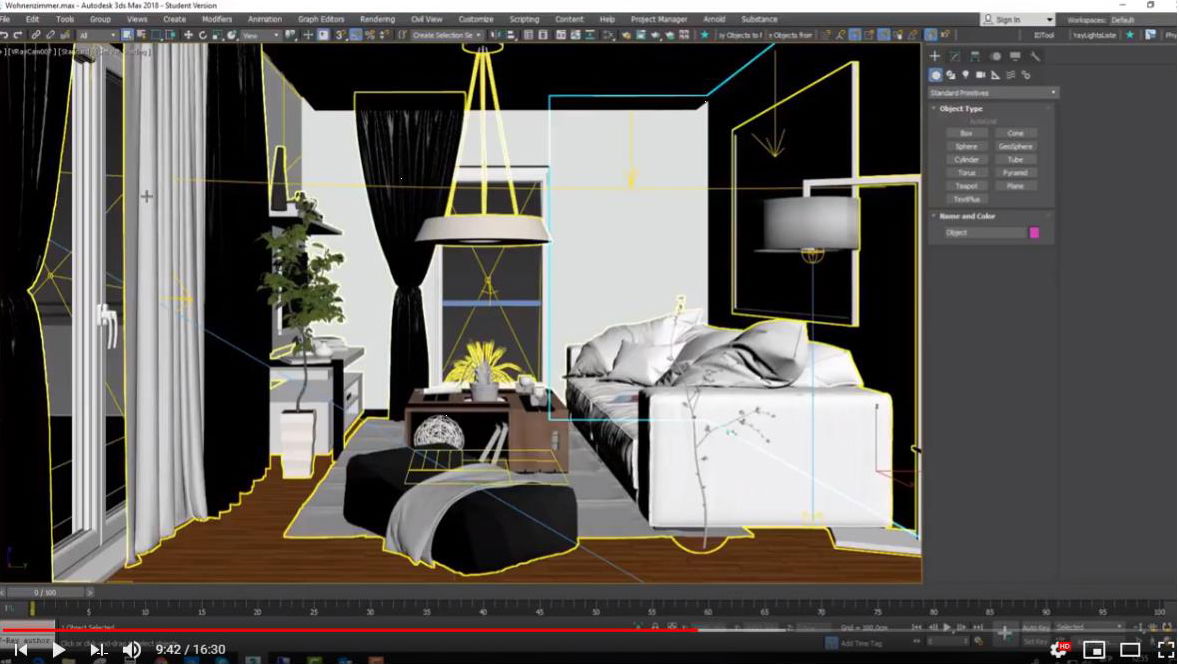Collapse the Object Type rollout
This screenshot has width=1179, height=664.
click(961, 108)
